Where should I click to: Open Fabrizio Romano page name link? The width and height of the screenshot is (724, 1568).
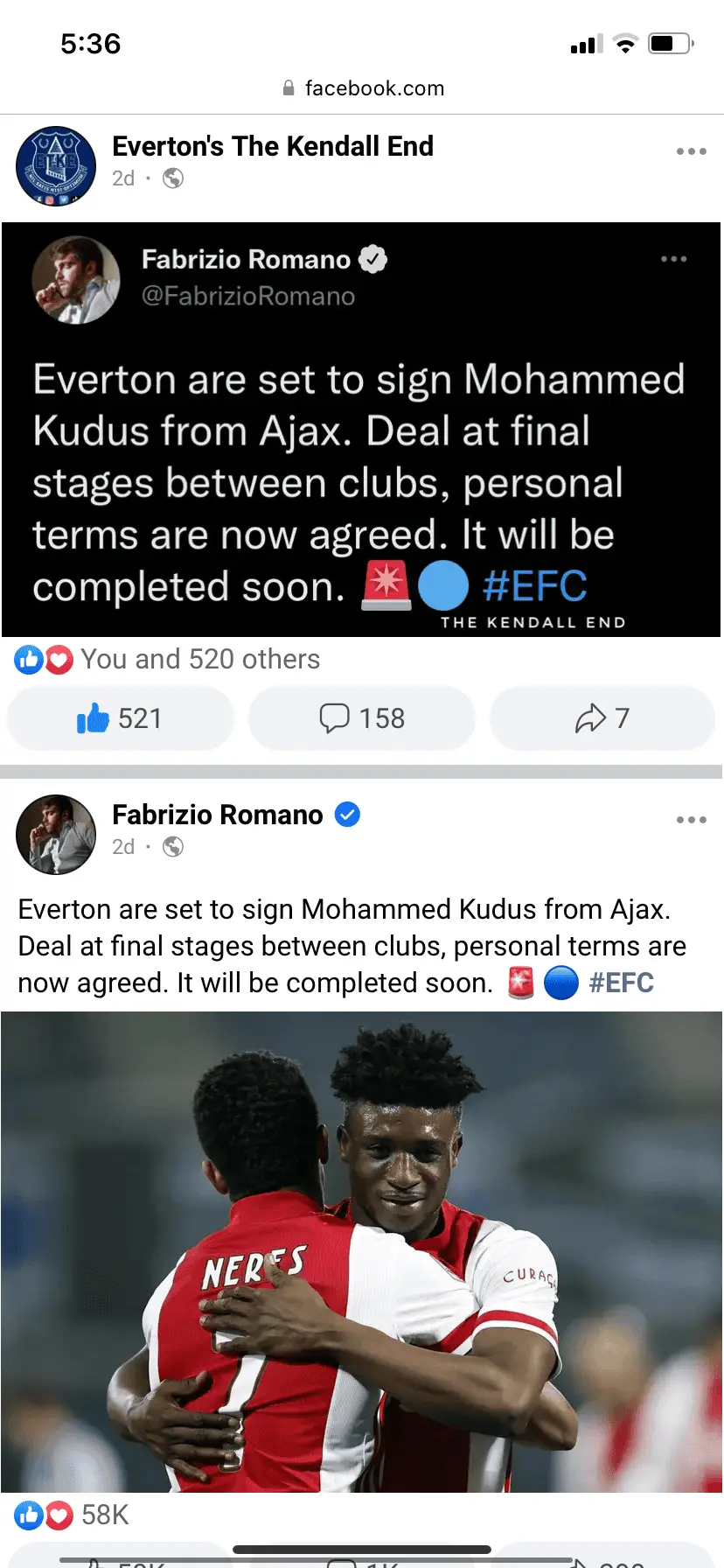(218, 815)
